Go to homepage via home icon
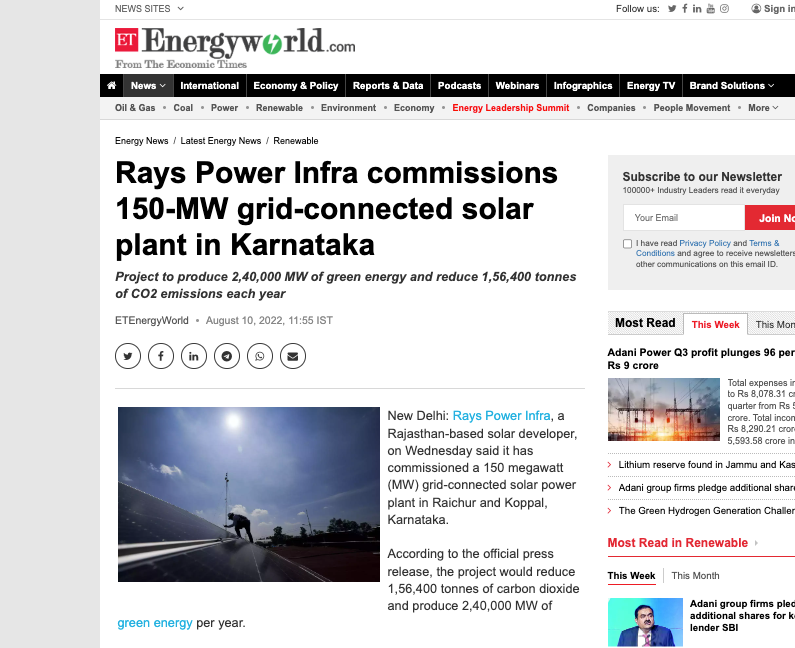The height and width of the screenshot is (648, 795). [112, 86]
